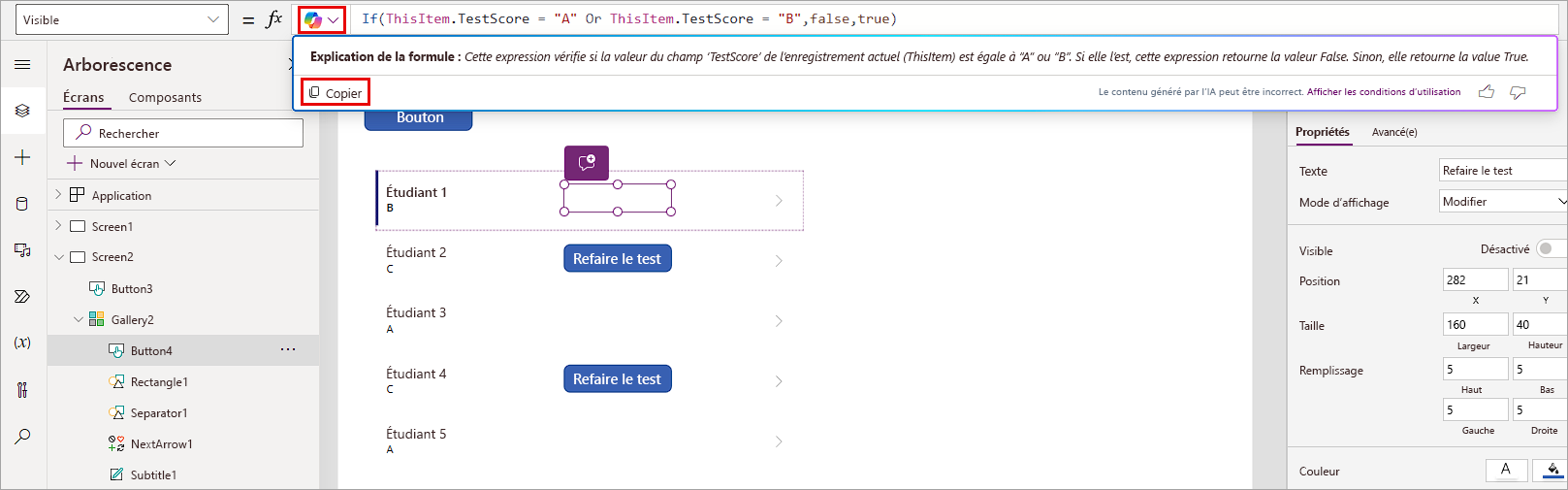
Task: Open the Copilot formula menu icon
Action: (x=322, y=19)
